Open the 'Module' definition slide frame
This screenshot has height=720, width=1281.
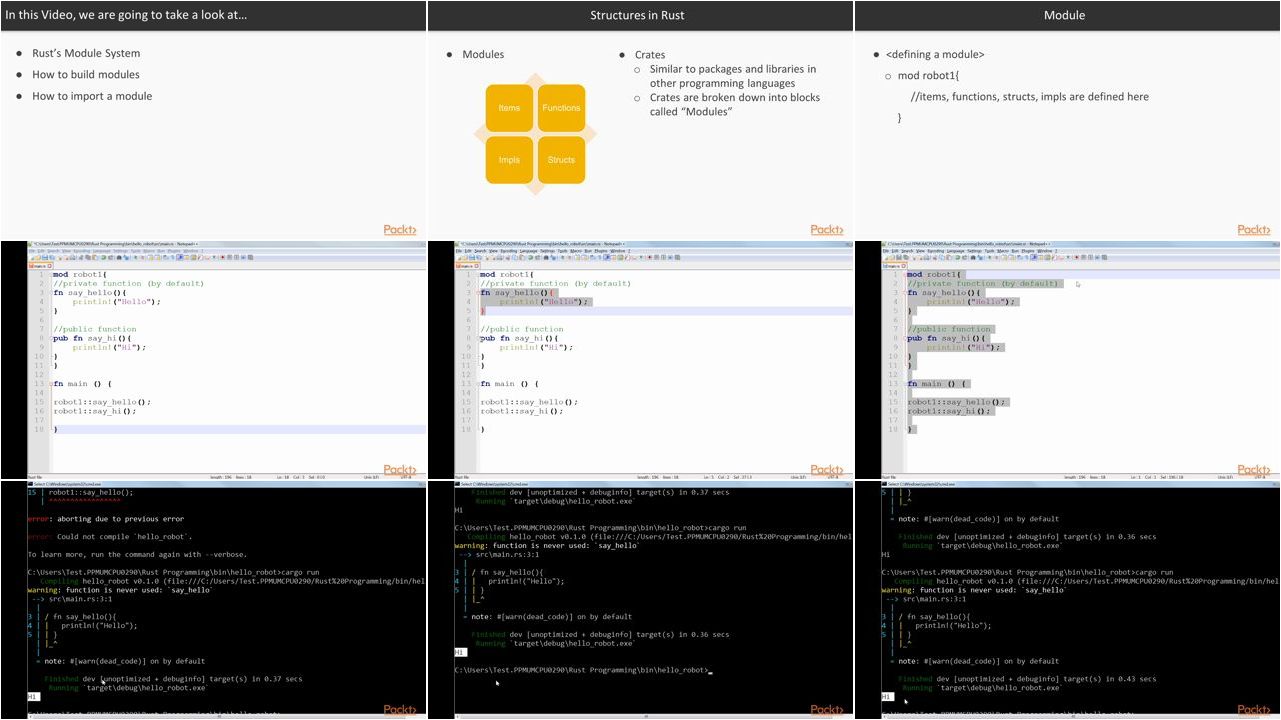click(1067, 120)
